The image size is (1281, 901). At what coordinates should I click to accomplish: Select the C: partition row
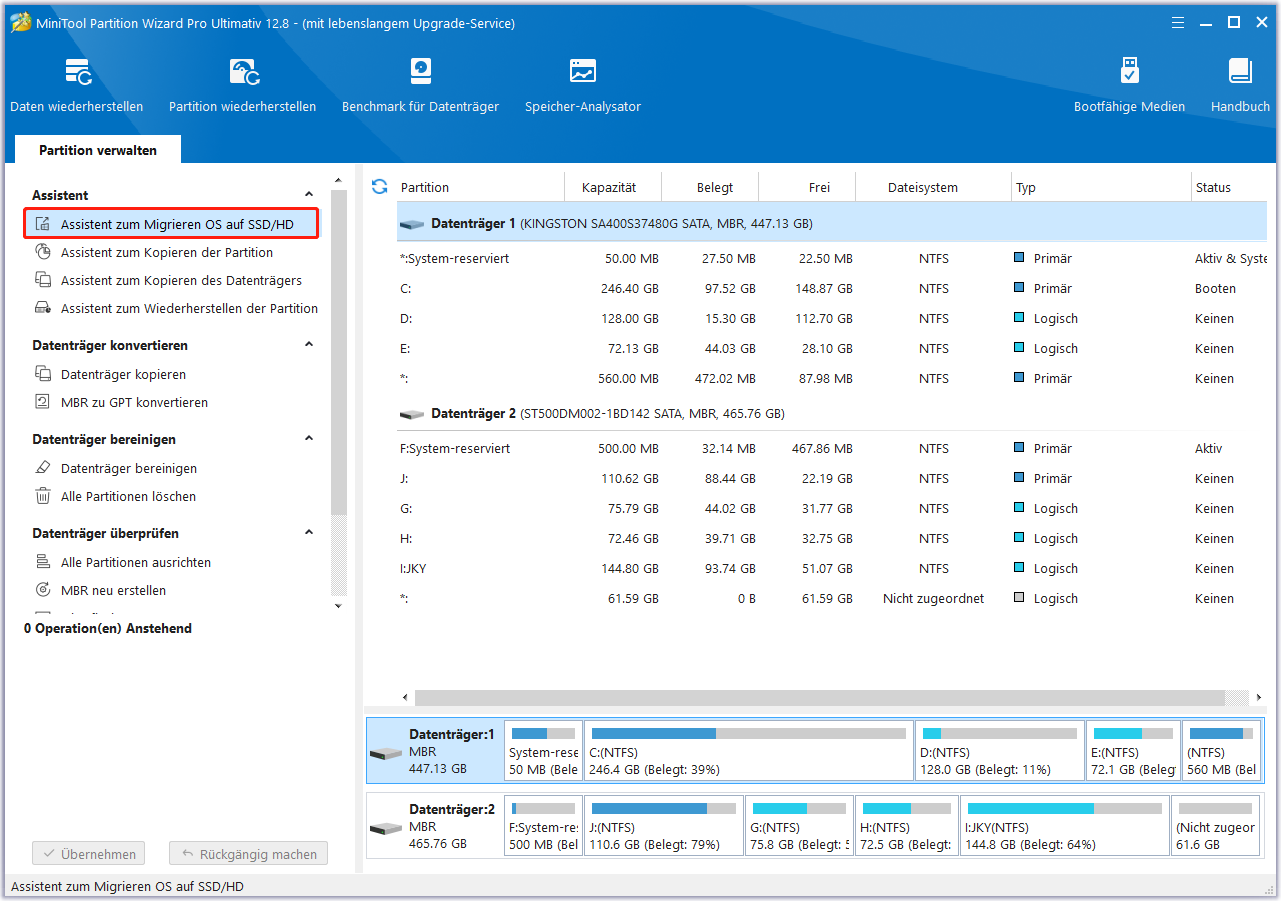coord(831,289)
